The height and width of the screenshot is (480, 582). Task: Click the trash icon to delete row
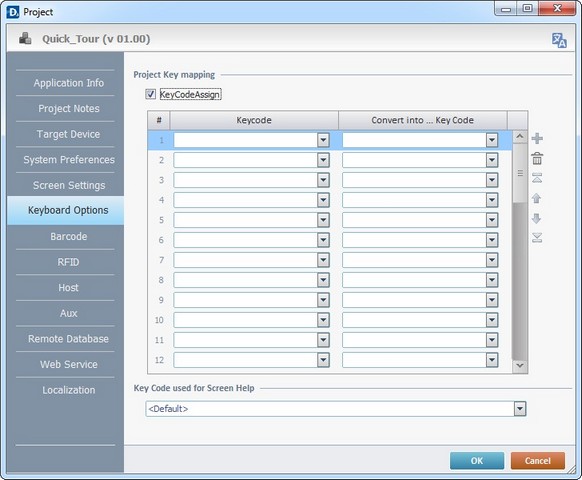pos(537,159)
